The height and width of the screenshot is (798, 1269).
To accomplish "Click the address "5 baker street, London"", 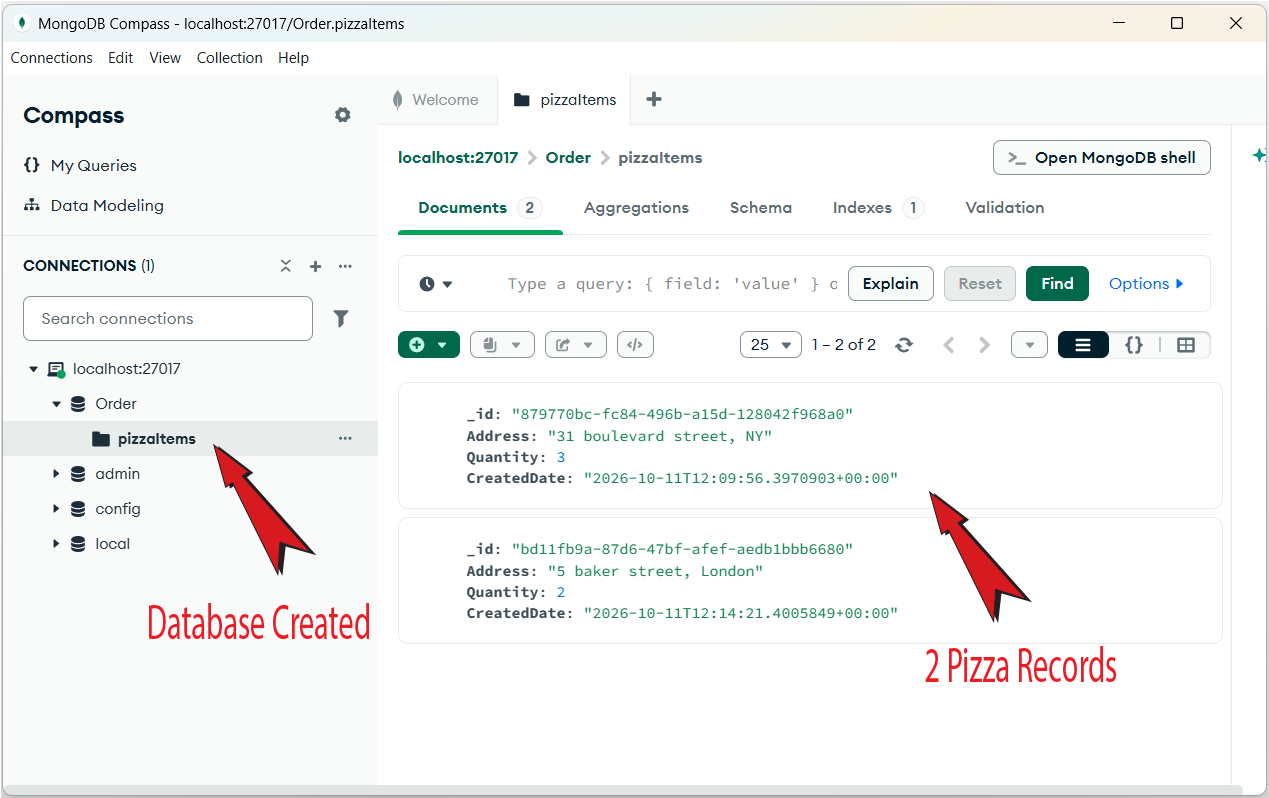I will 655,571.
